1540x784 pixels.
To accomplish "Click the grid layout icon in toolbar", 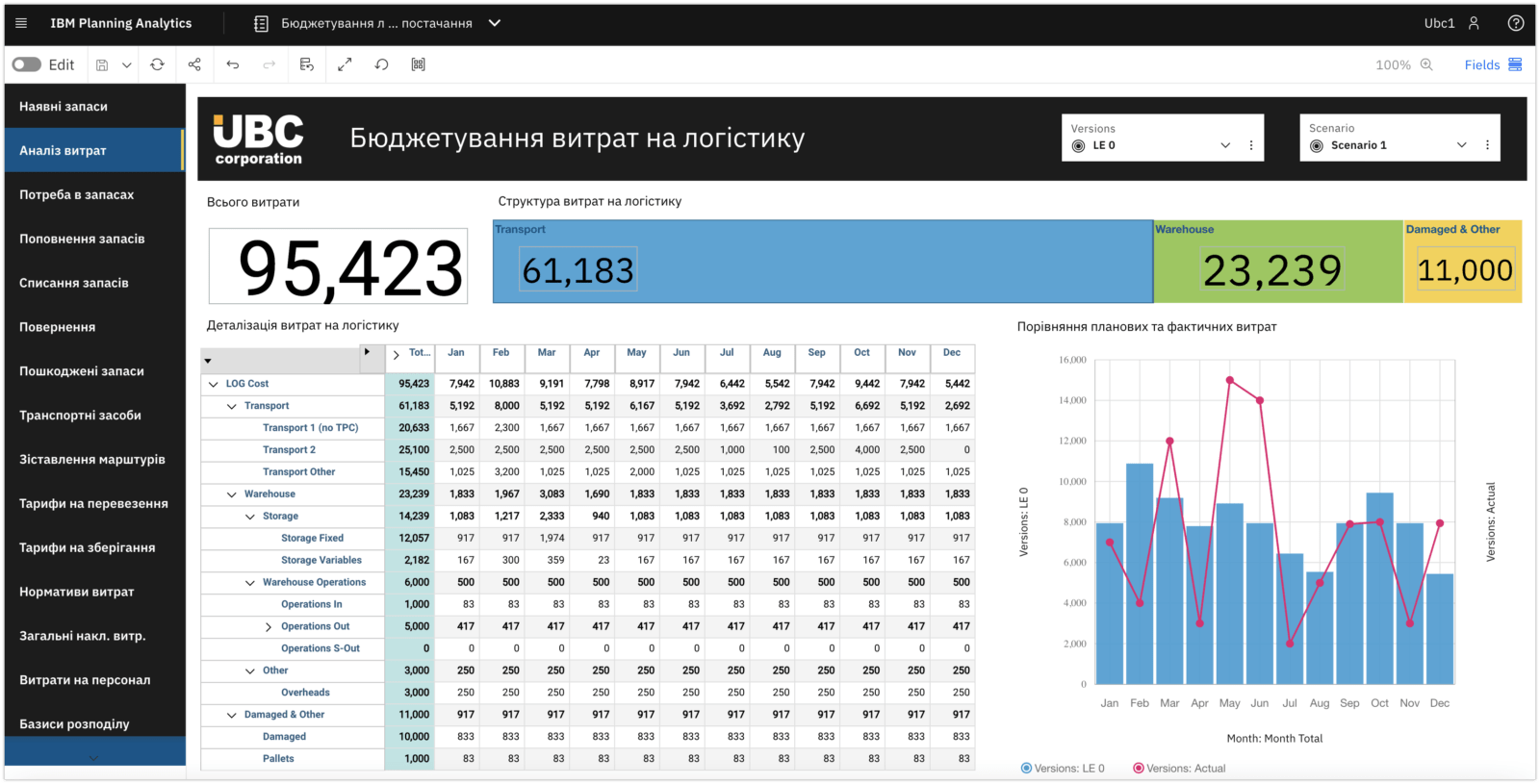I will pyautogui.click(x=418, y=64).
